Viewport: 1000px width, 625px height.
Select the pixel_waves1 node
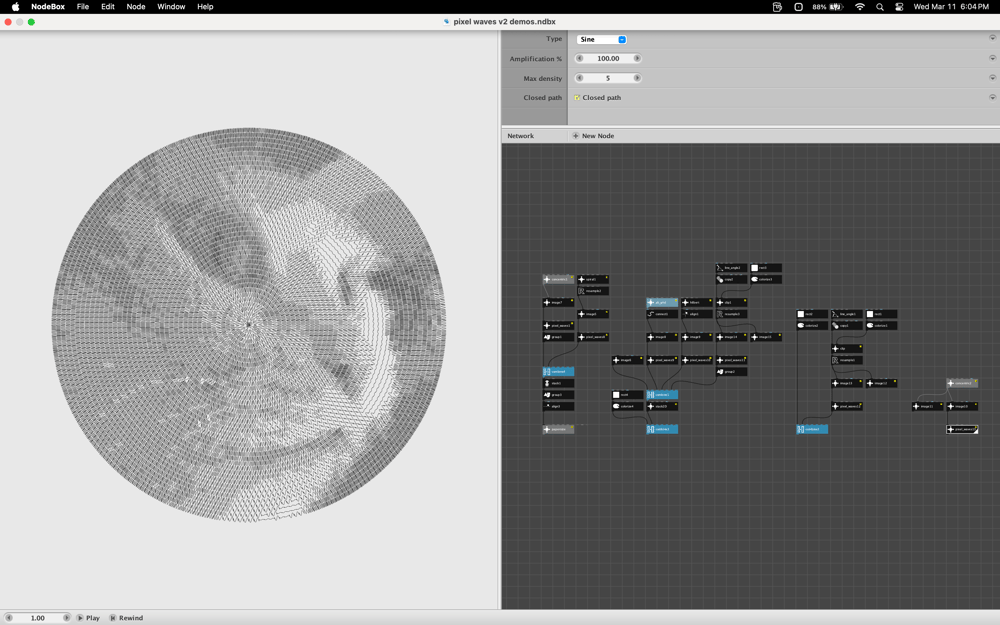558,325
